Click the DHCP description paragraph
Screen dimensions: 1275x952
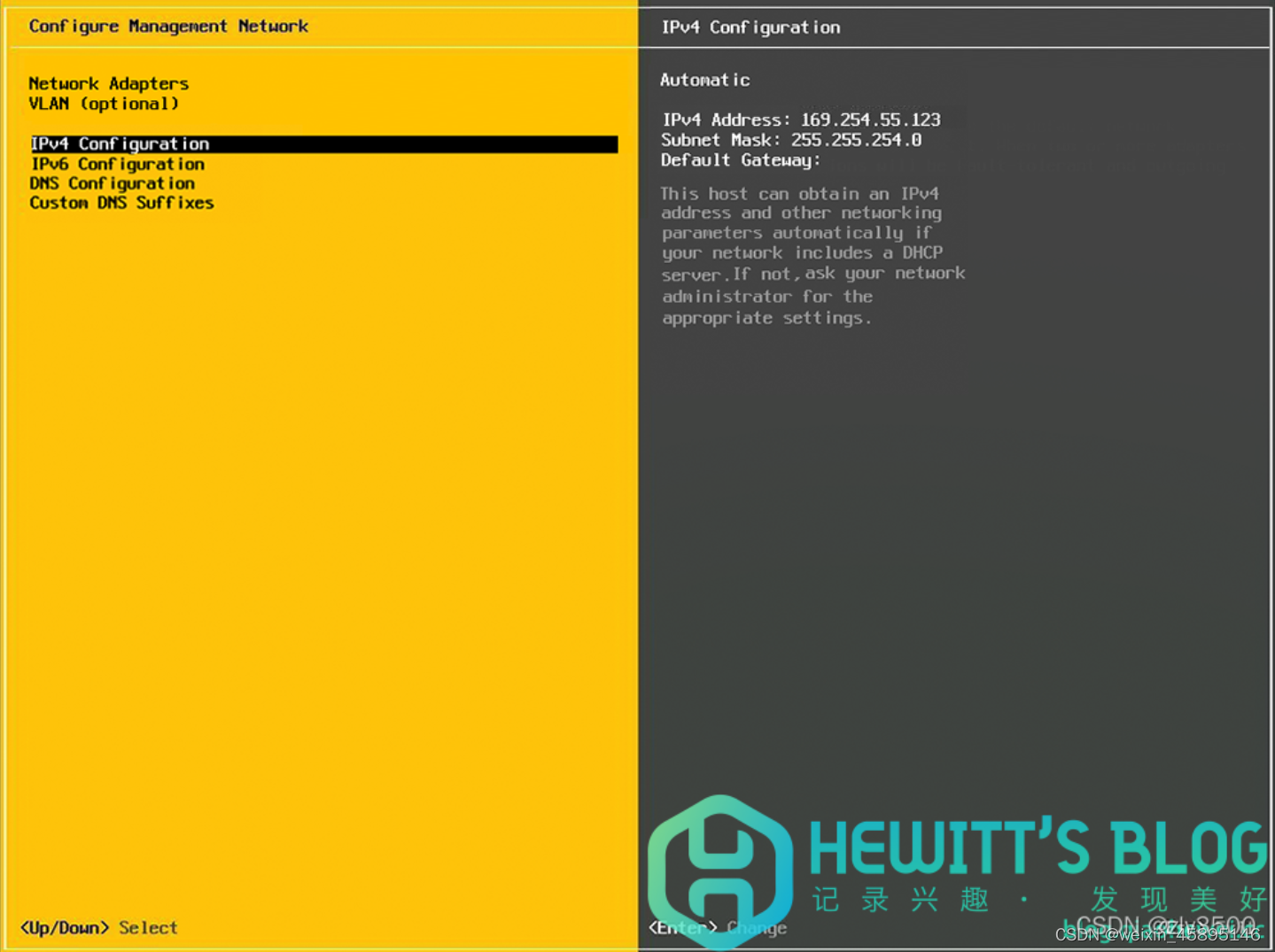(x=812, y=255)
